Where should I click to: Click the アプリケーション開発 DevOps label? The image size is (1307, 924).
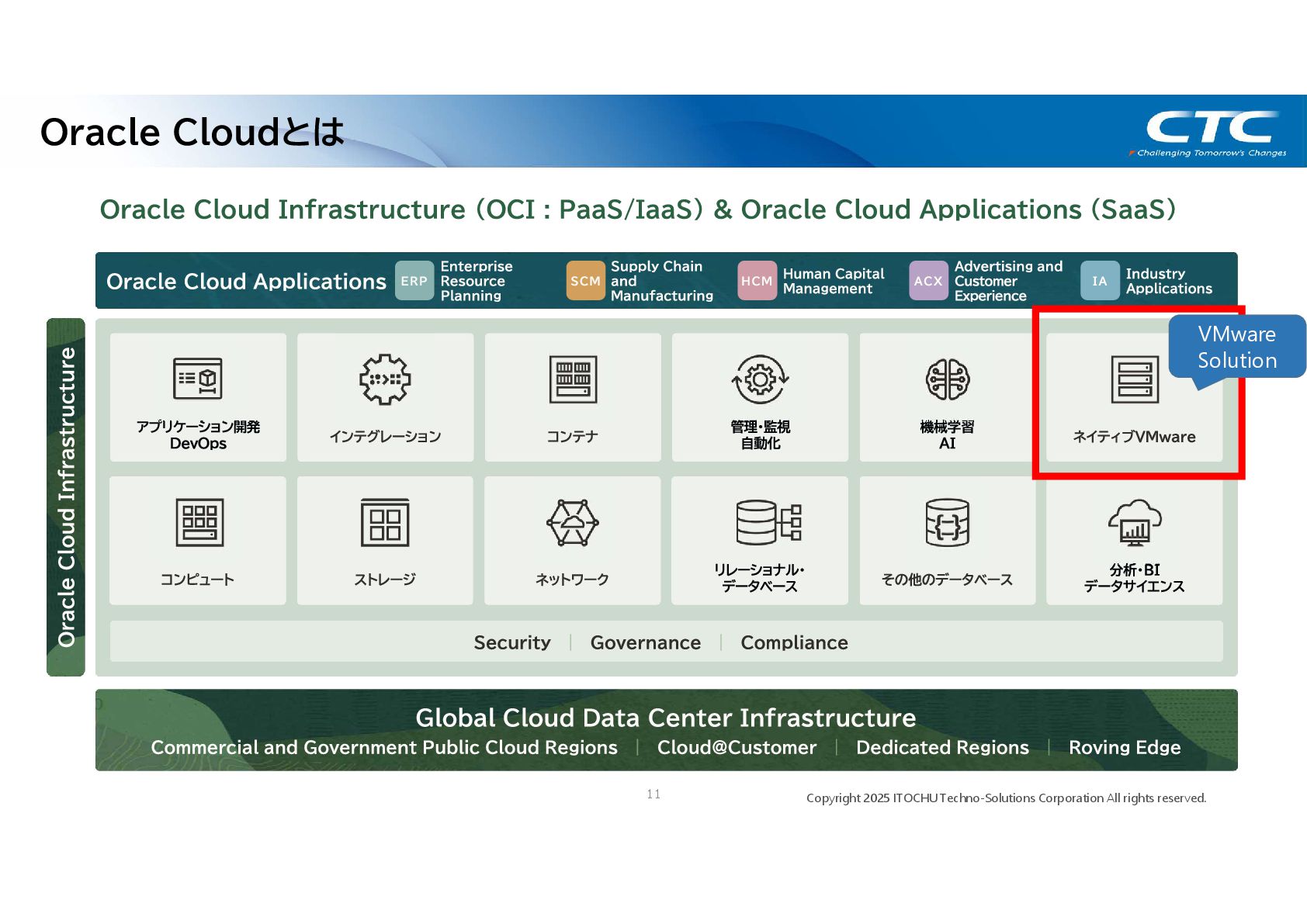tap(198, 434)
